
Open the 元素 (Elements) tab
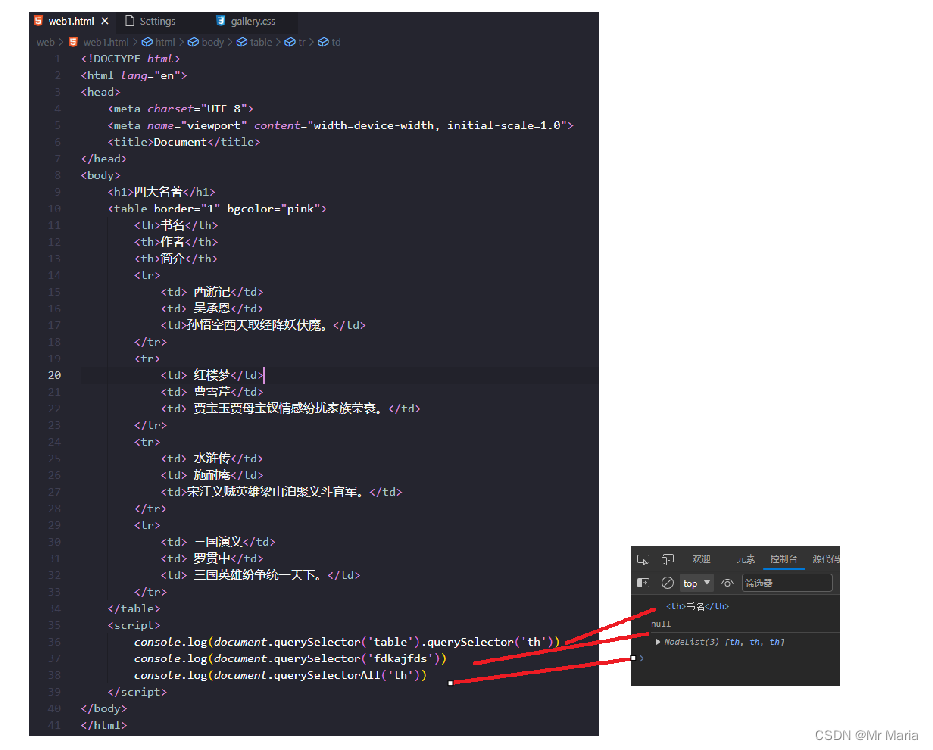point(746,559)
